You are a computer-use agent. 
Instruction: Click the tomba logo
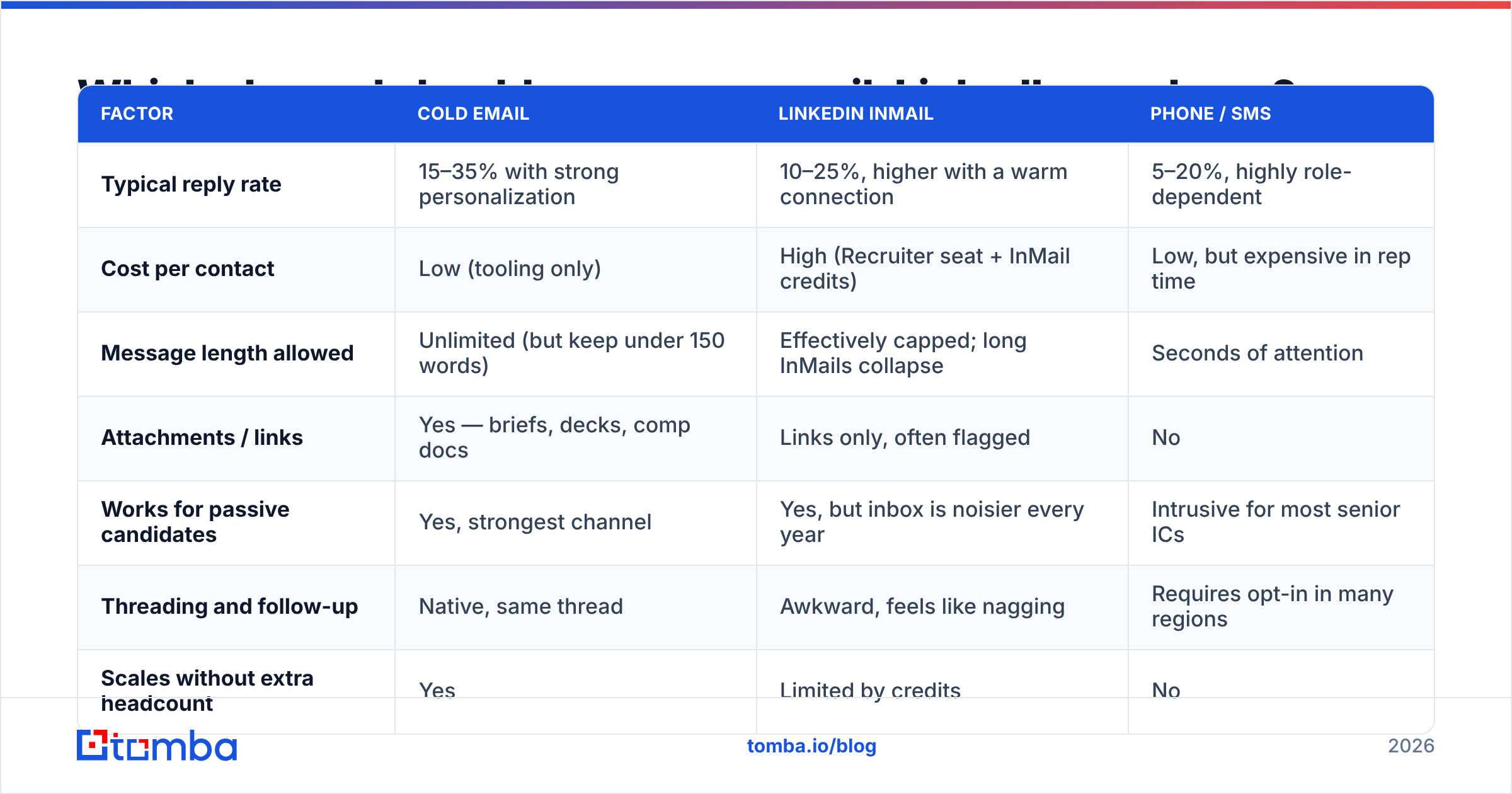coord(157,745)
